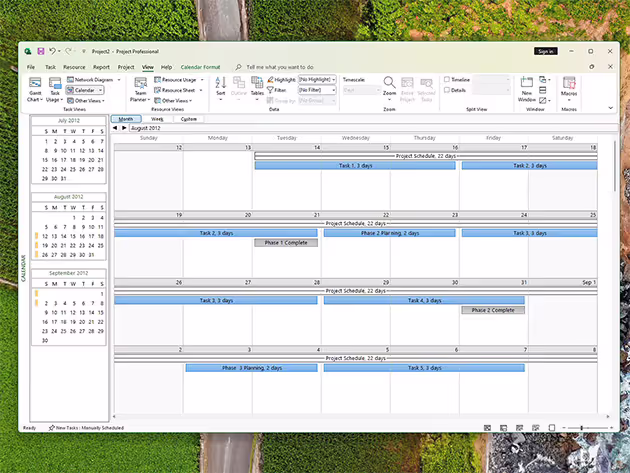
Task: Open the Resource ribbon tab
Action: (74, 67)
